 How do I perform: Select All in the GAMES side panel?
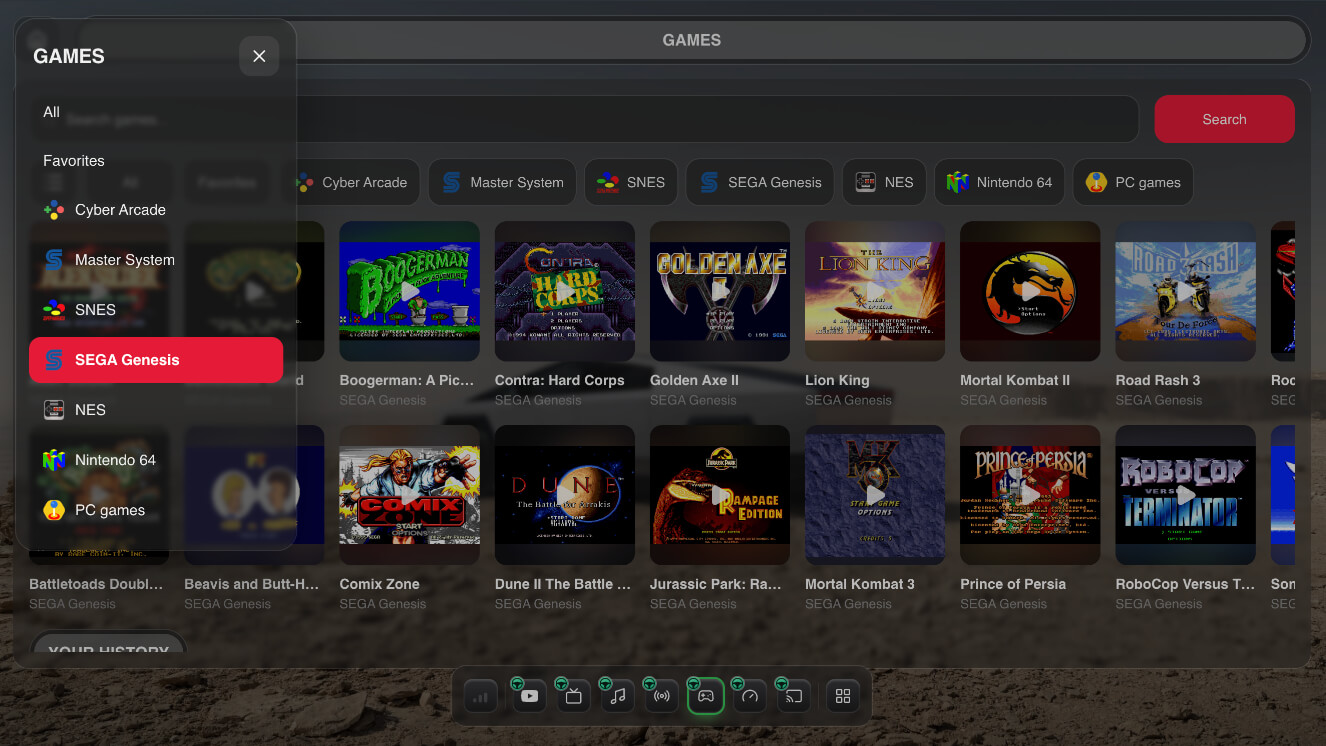click(155, 112)
